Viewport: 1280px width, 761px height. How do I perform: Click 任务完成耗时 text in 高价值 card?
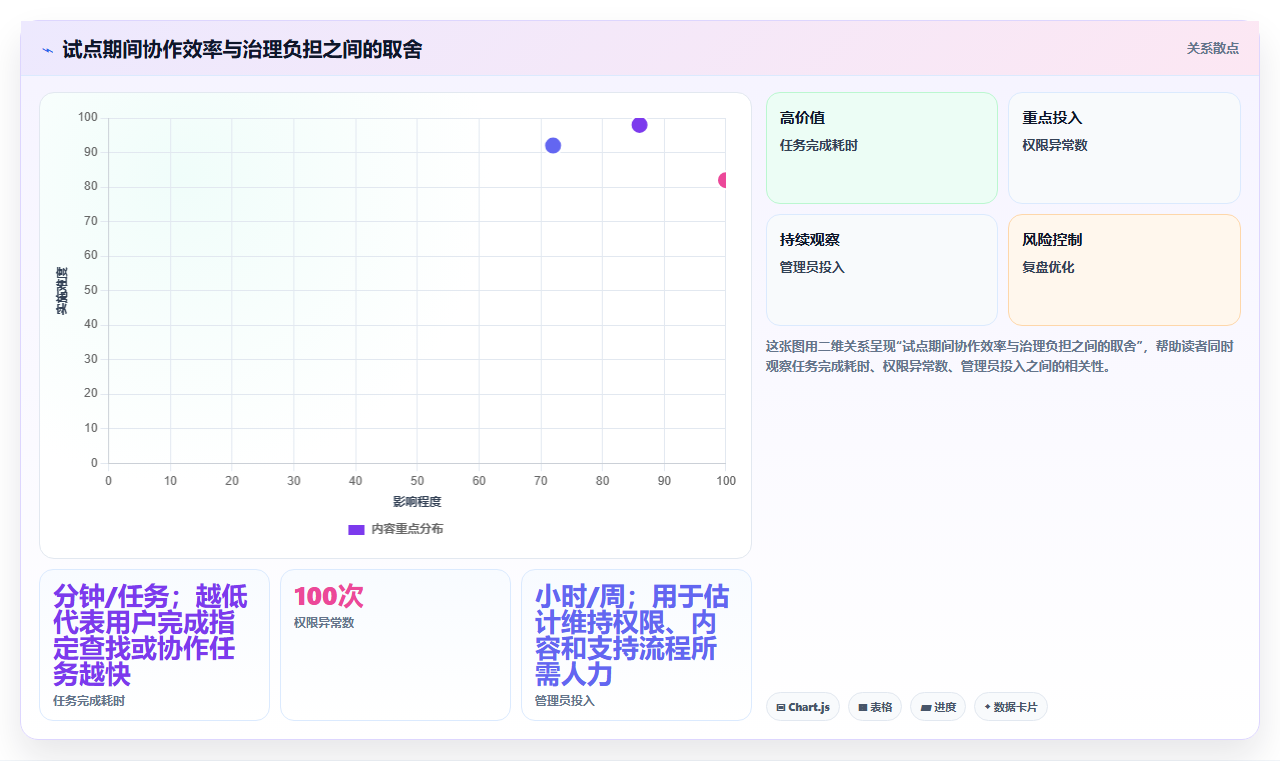pyautogui.click(x=819, y=145)
